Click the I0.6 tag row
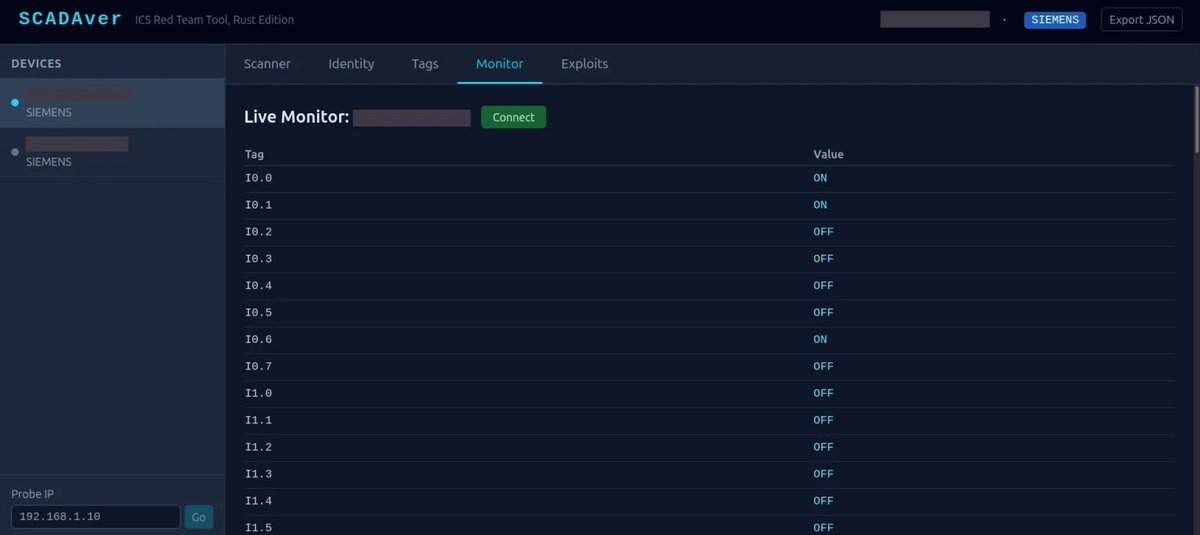The image size is (1200, 535). pyautogui.click(x=709, y=340)
